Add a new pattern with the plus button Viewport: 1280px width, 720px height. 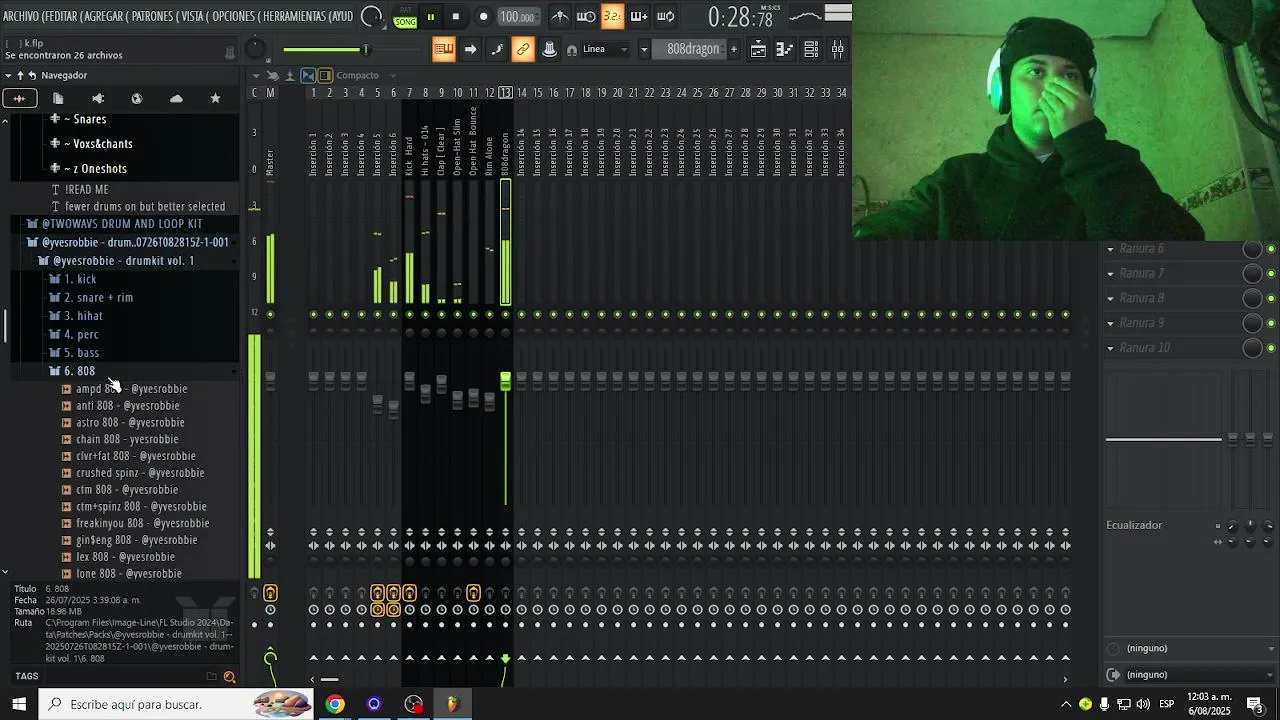tap(733, 49)
